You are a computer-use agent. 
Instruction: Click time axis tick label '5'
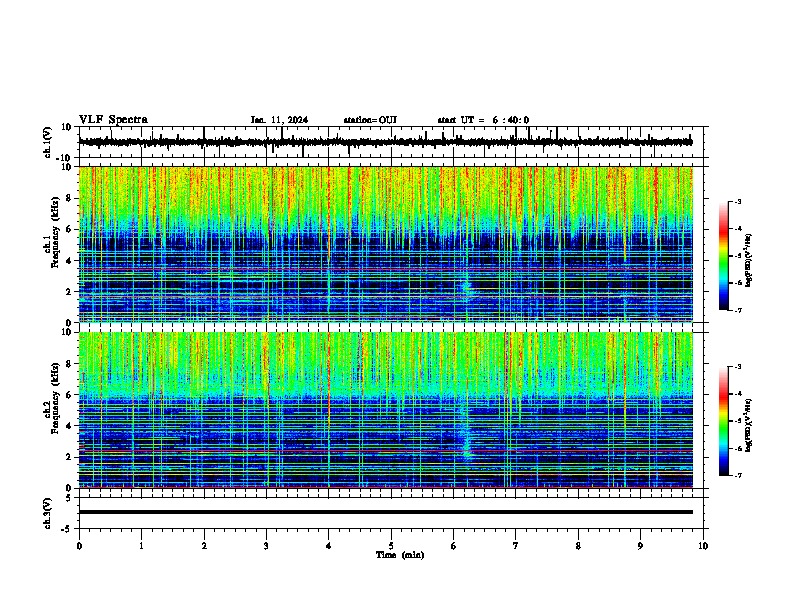coord(391,546)
